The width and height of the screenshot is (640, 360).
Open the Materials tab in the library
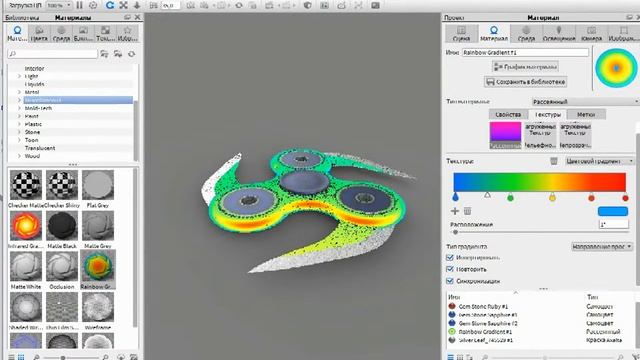17,33
